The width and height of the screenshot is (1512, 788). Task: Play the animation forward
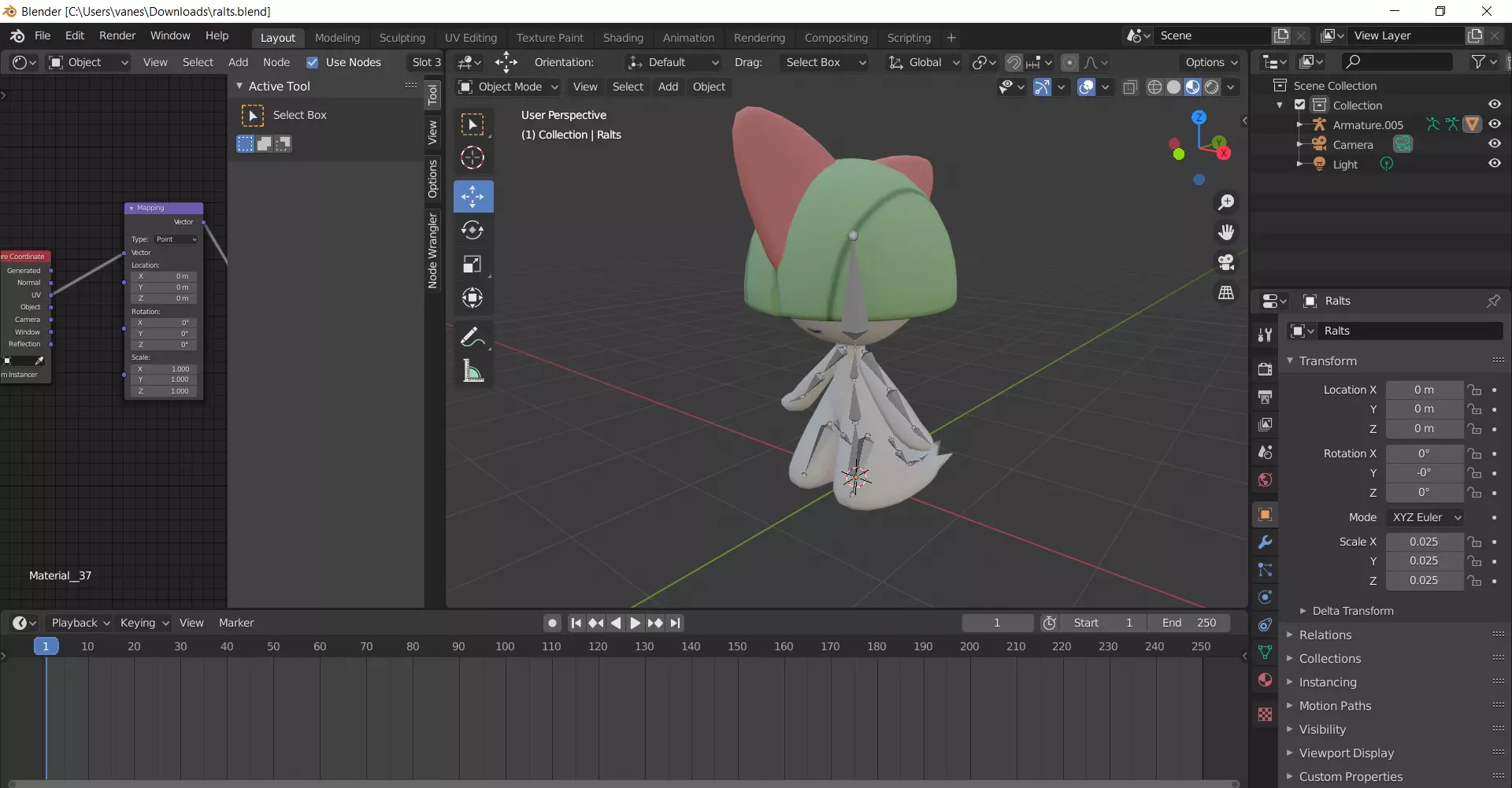pos(635,623)
